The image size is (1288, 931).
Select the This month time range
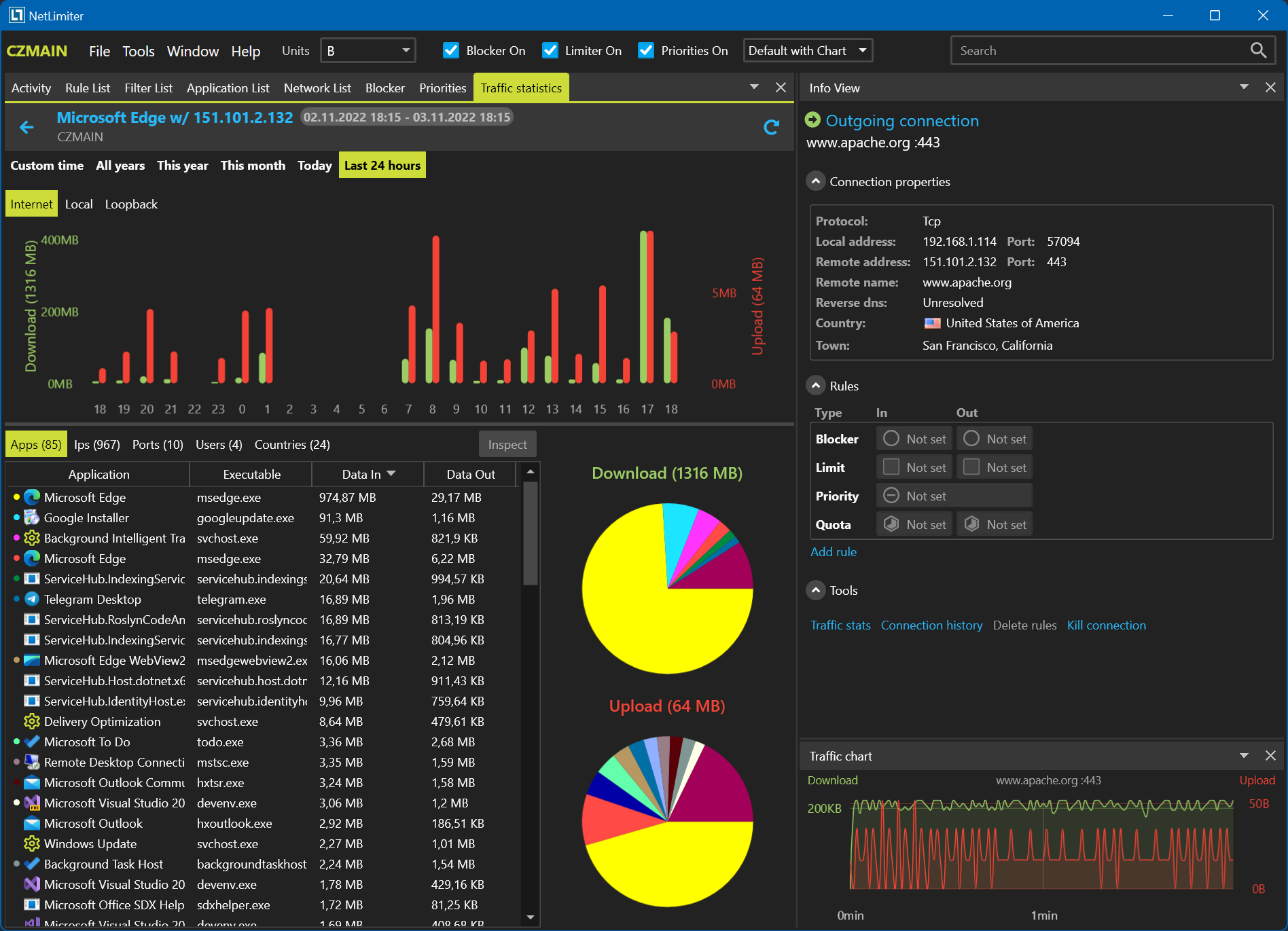(x=253, y=165)
